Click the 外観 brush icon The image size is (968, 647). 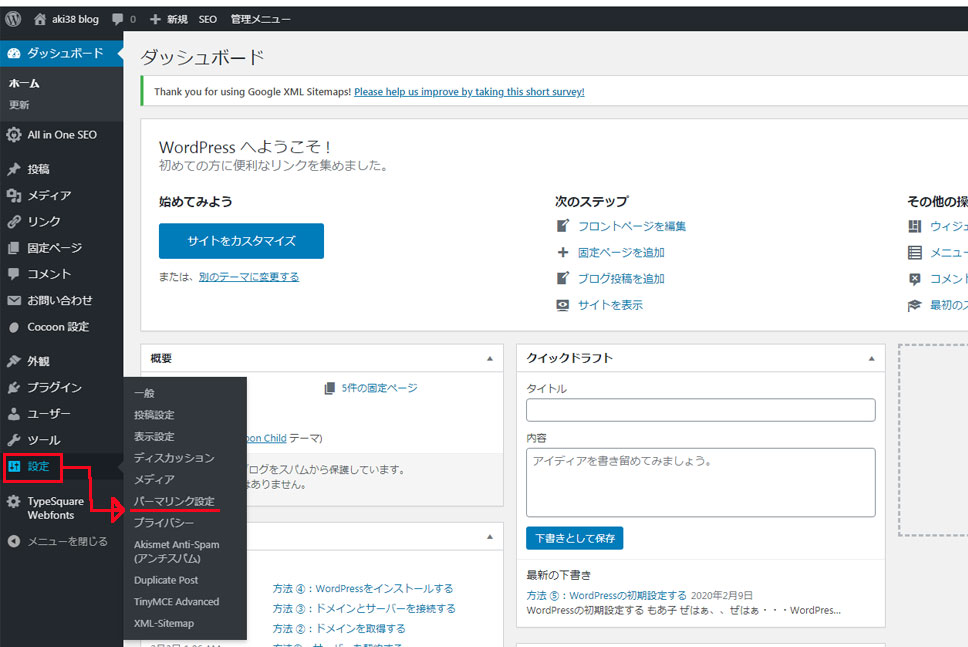(x=14, y=361)
